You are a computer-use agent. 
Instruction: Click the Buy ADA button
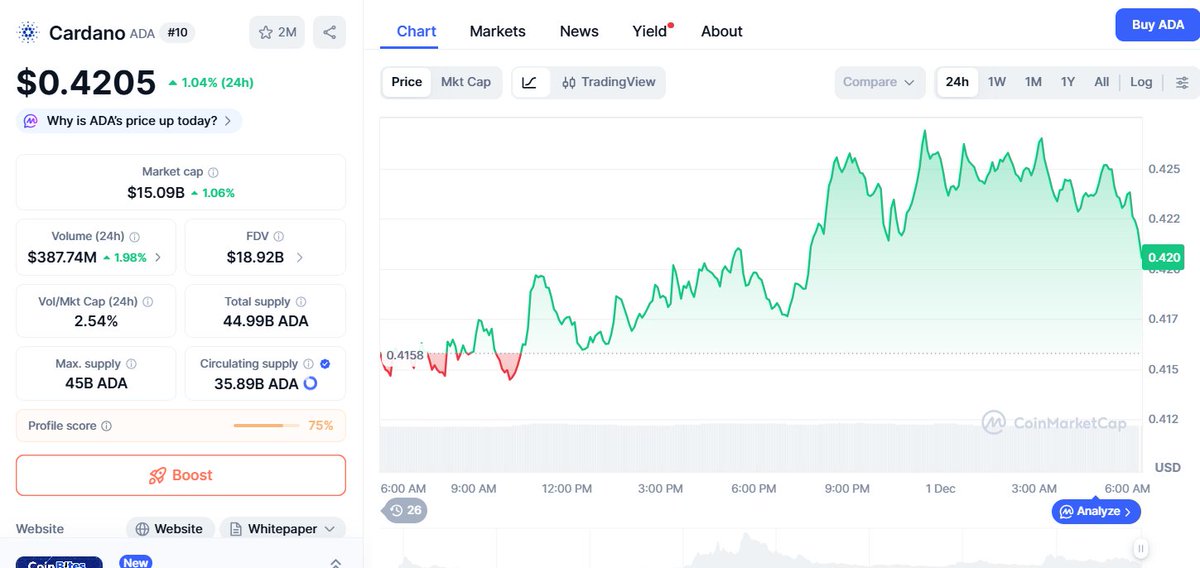tap(1157, 24)
